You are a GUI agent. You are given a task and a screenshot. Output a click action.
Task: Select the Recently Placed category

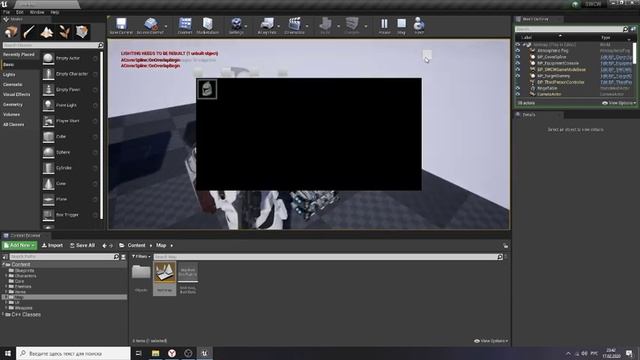click(18, 55)
